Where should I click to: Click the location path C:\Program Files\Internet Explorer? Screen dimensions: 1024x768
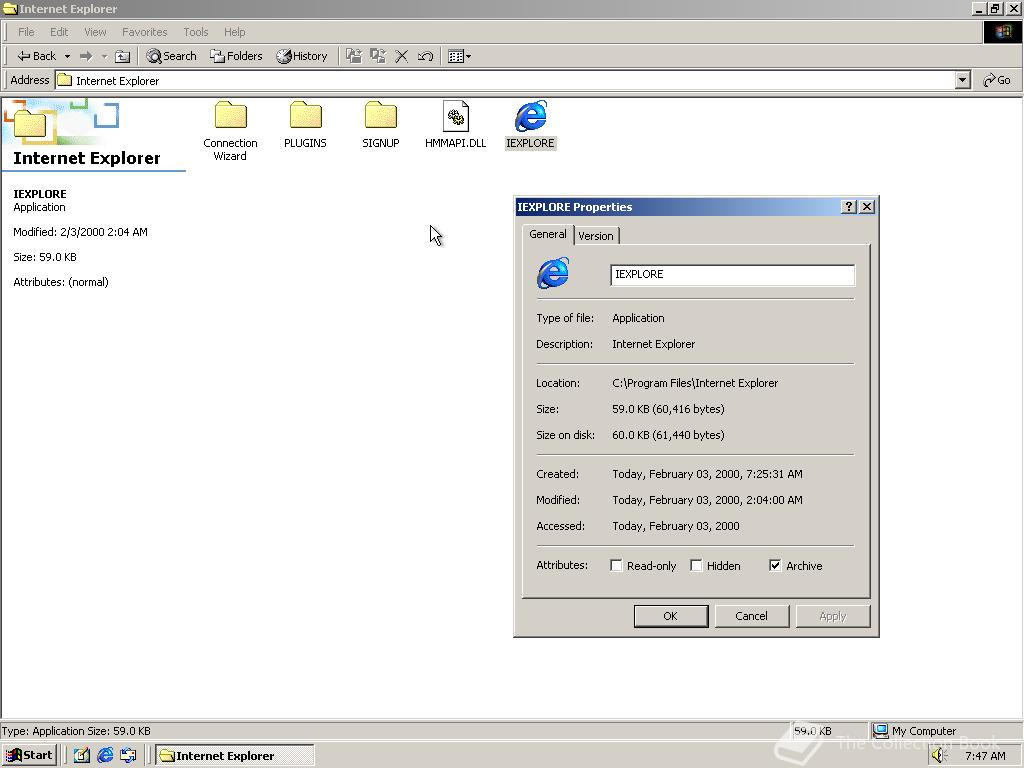[695, 383]
